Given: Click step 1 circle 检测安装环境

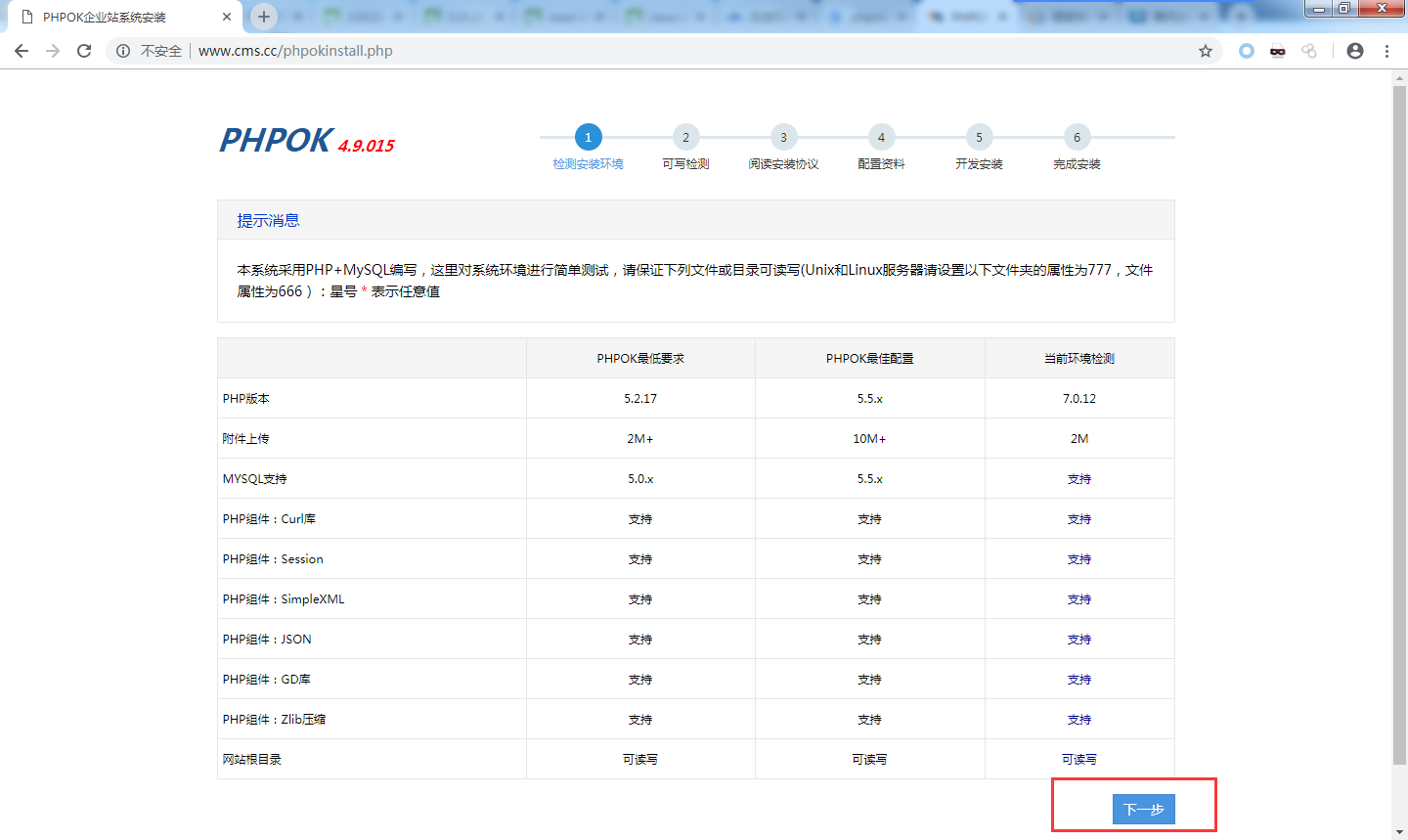Looking at the screenshot, I should pos(588,137).
